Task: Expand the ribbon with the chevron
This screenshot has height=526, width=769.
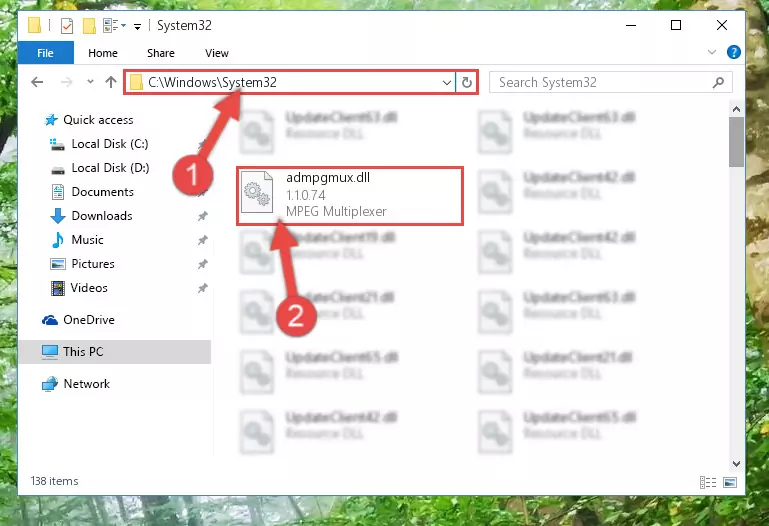Action: point(712,52)
